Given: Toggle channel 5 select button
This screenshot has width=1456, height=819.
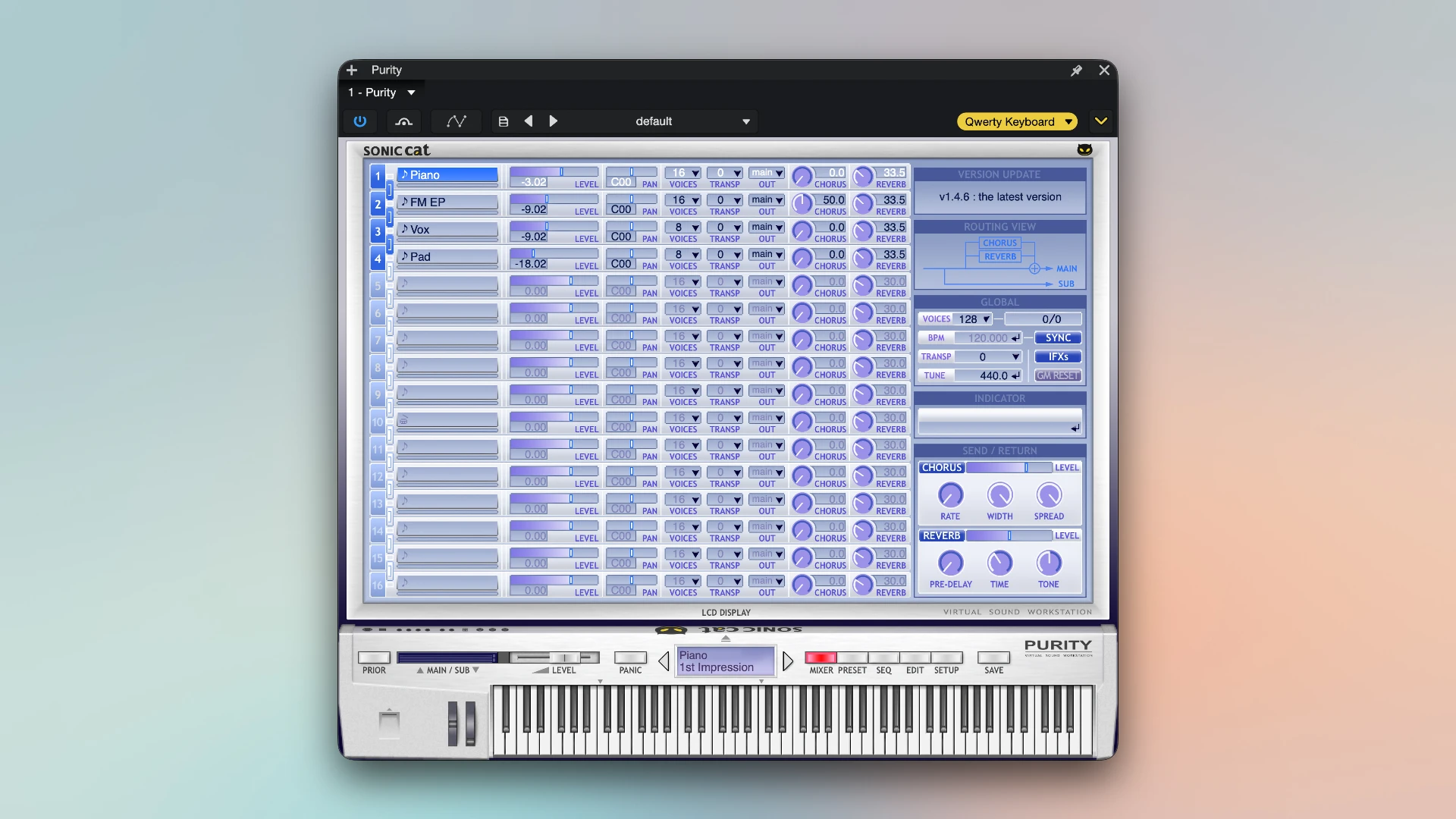Looking at the screenshot, I should 378,286.
